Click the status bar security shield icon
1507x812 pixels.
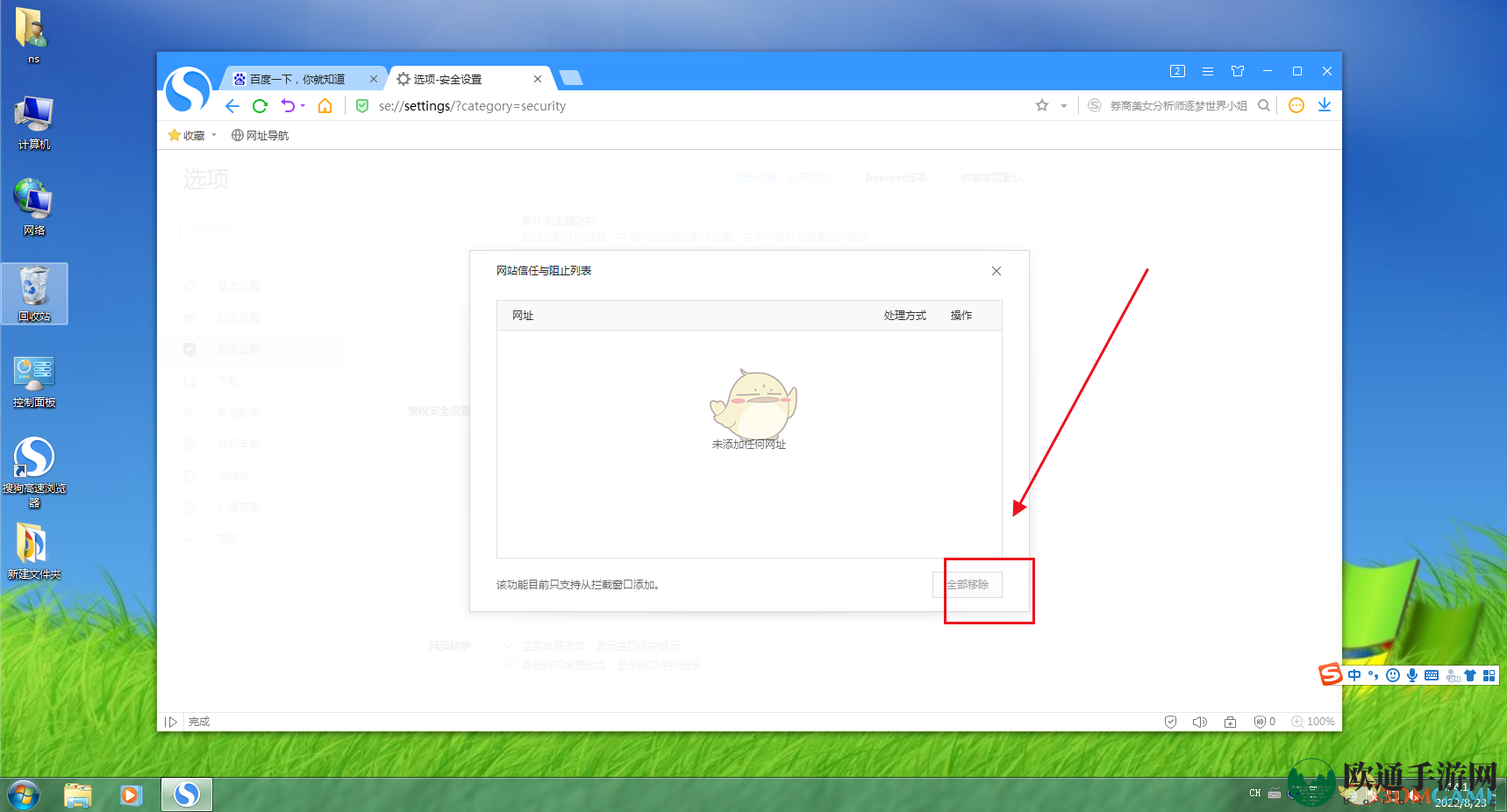[1170, 722]
